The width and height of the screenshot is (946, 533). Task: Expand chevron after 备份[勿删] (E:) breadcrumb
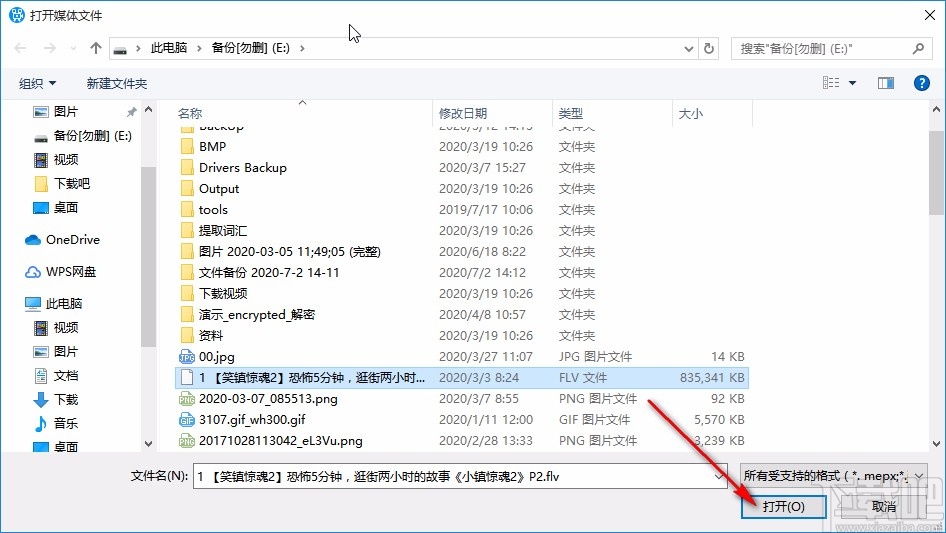coord(302,48)
